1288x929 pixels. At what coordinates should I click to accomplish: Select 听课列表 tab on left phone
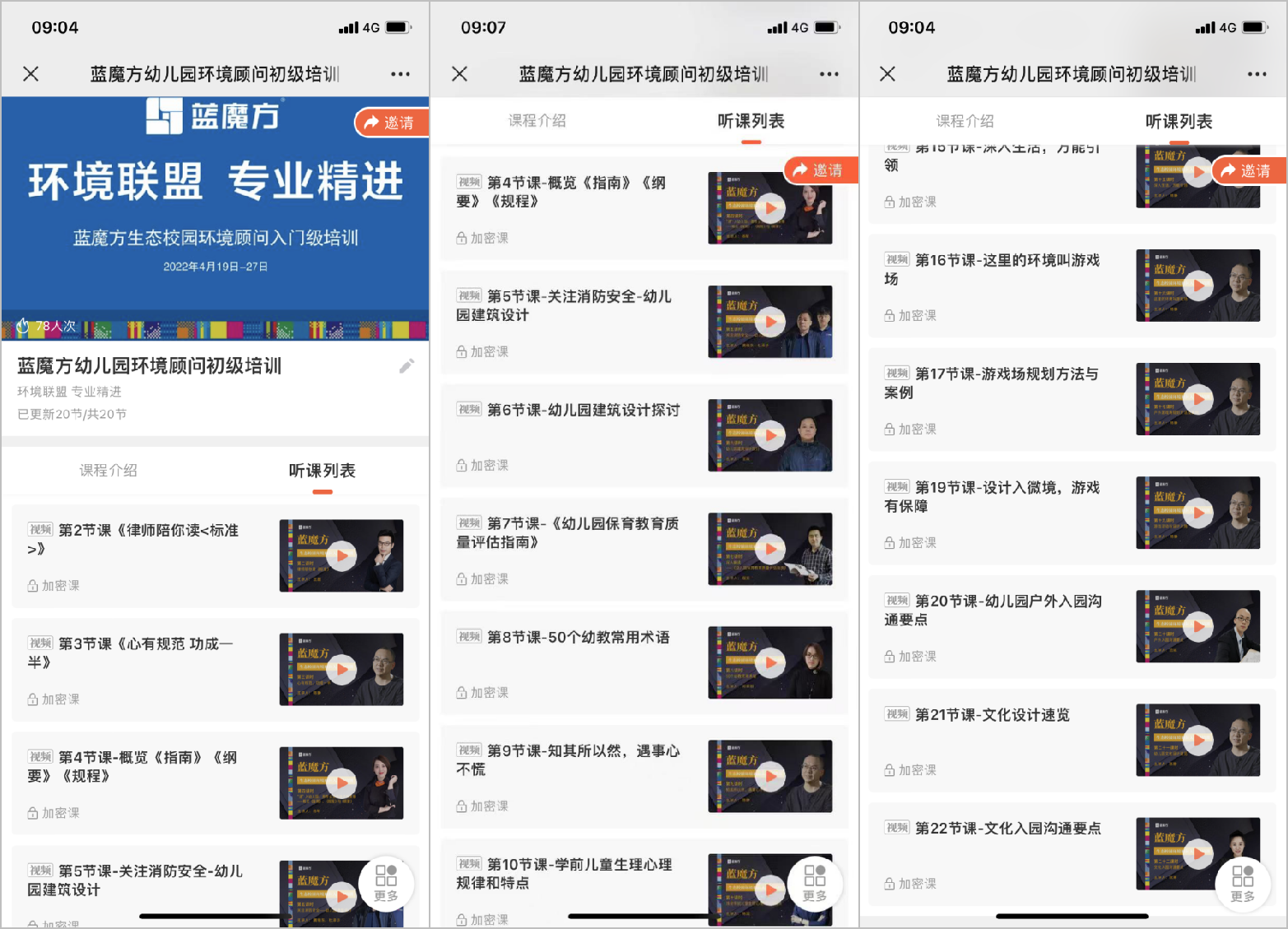pyautogui.click(x=323, y=471)
